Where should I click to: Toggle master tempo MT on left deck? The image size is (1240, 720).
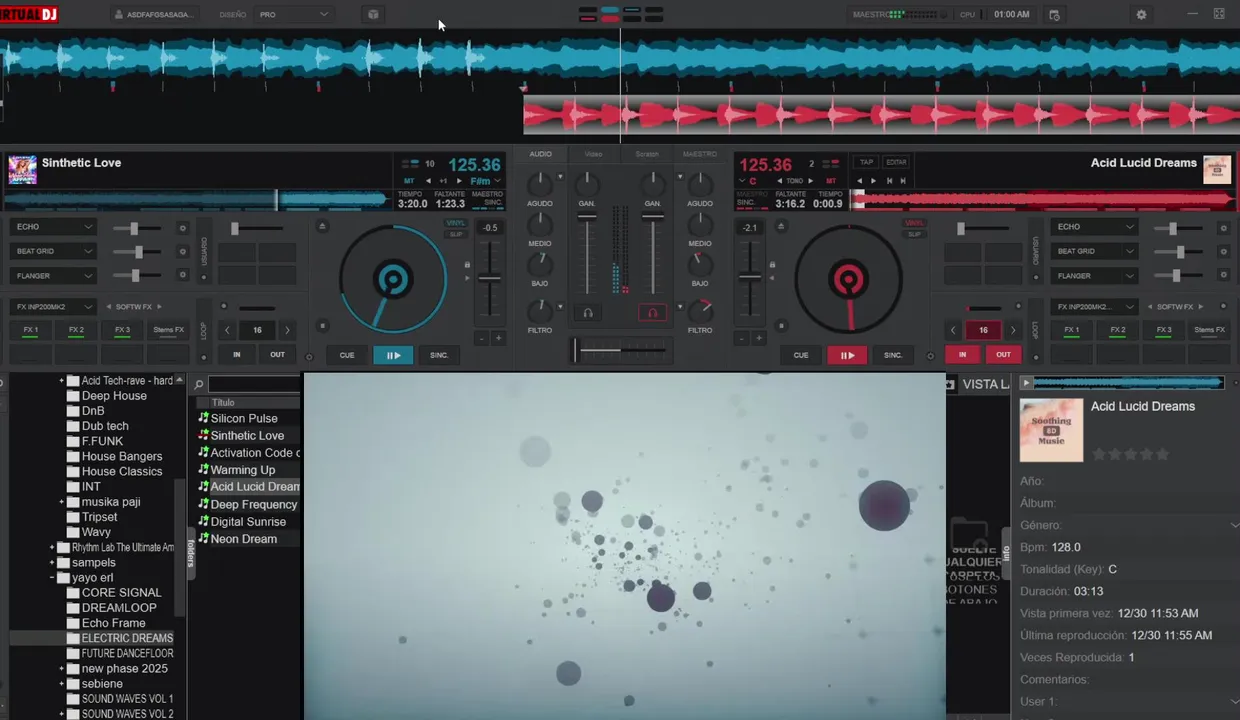click(409, 181)
